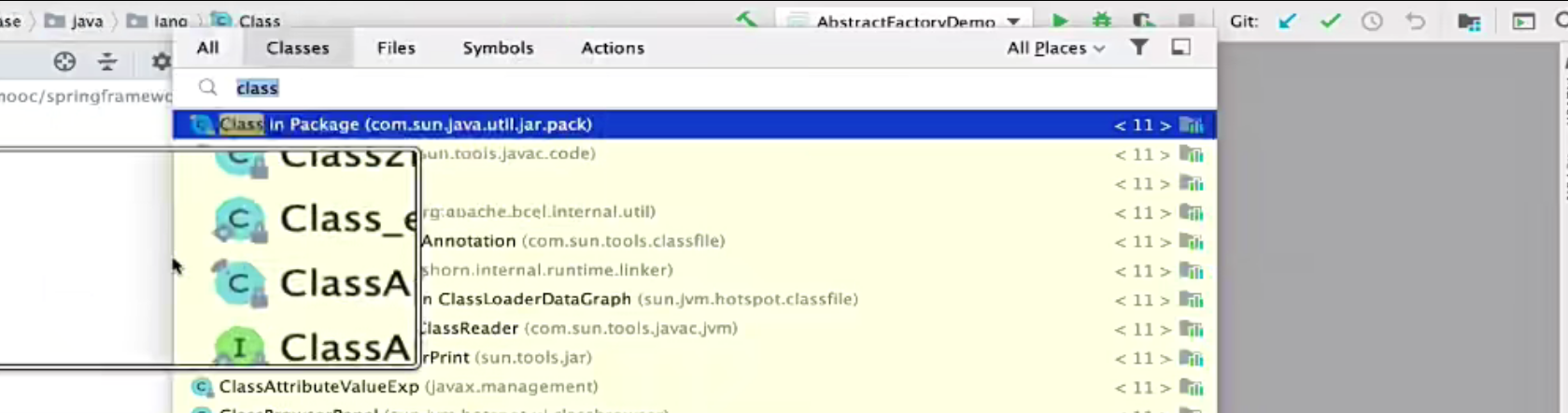
Task: Click the search field containing 'class'
Action: (654, 87)
